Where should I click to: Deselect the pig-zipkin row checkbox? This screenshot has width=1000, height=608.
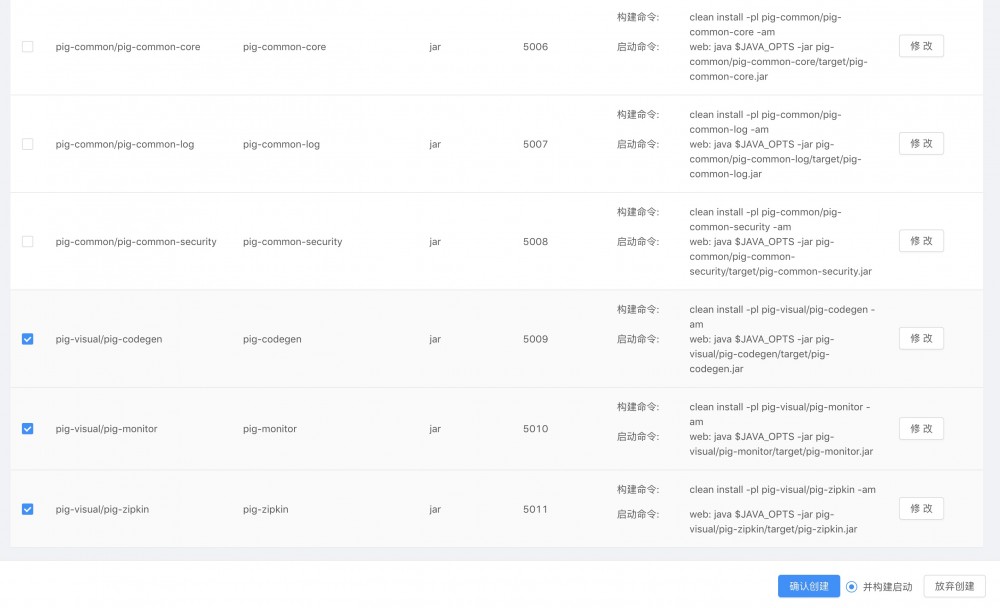point(27,509)
